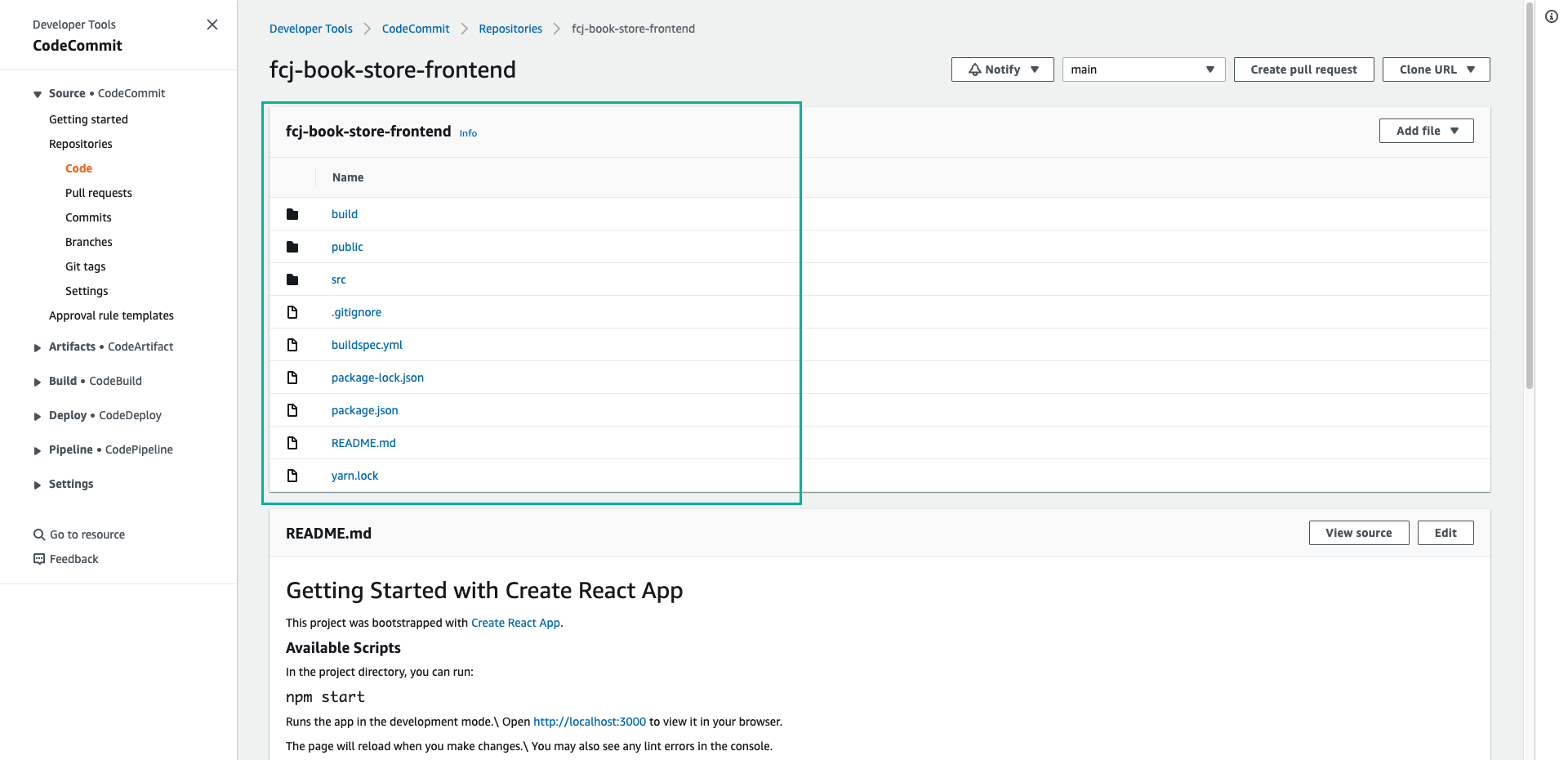Open the public folder link
Viewport: 1568px width, 760px height.
347,247
